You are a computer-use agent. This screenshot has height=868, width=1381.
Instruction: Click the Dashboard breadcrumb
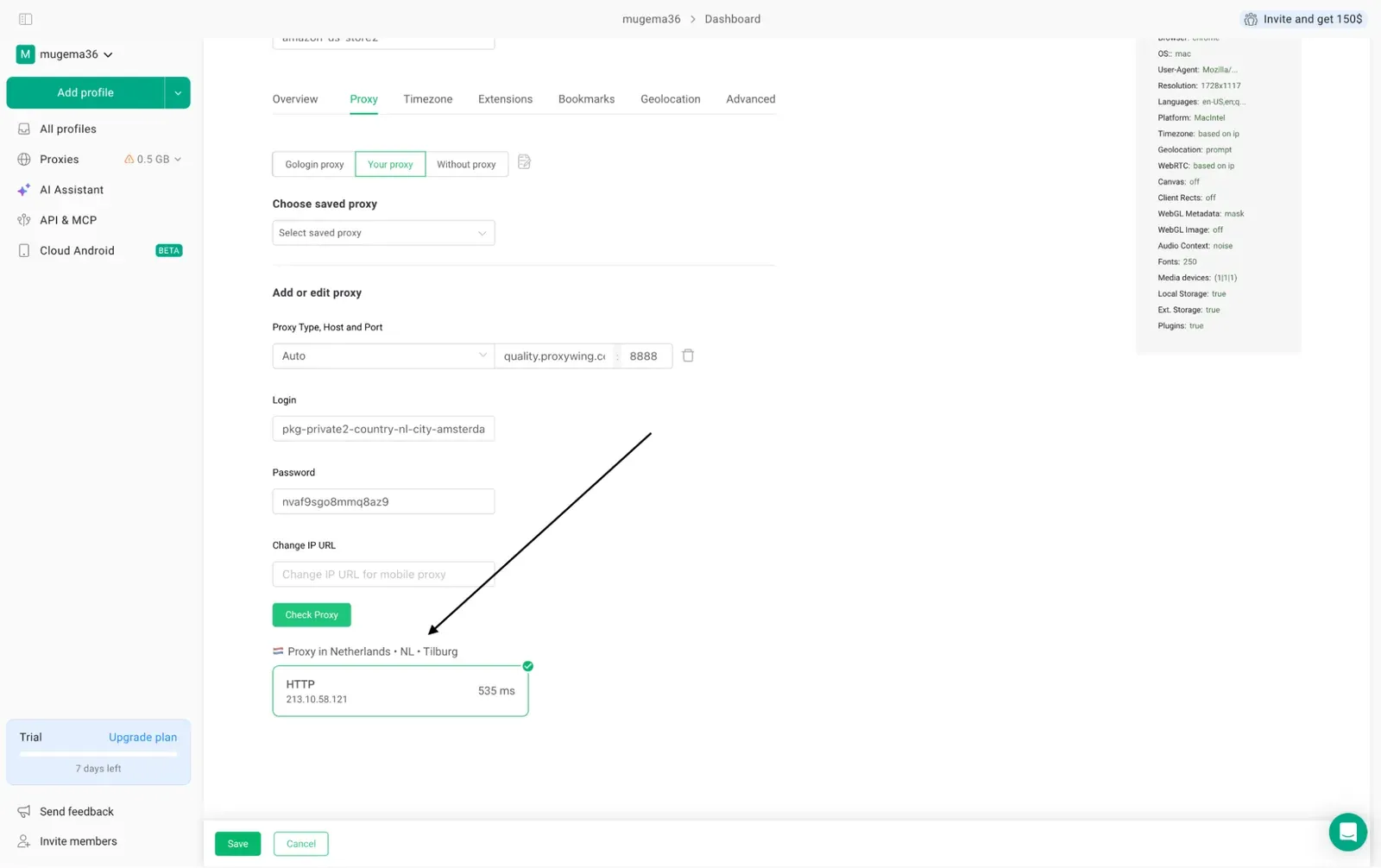[x=732, y=19]
